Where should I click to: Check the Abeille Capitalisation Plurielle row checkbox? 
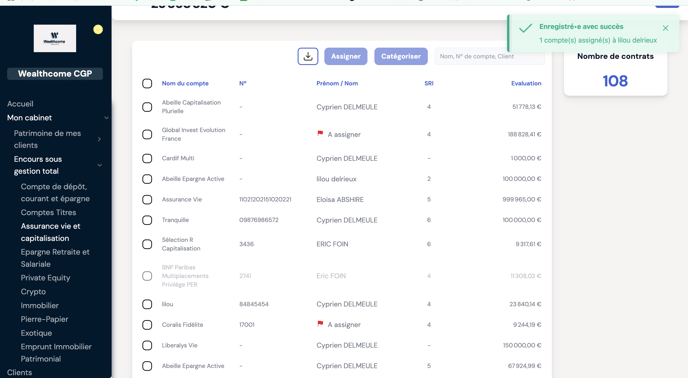[147, 107]
